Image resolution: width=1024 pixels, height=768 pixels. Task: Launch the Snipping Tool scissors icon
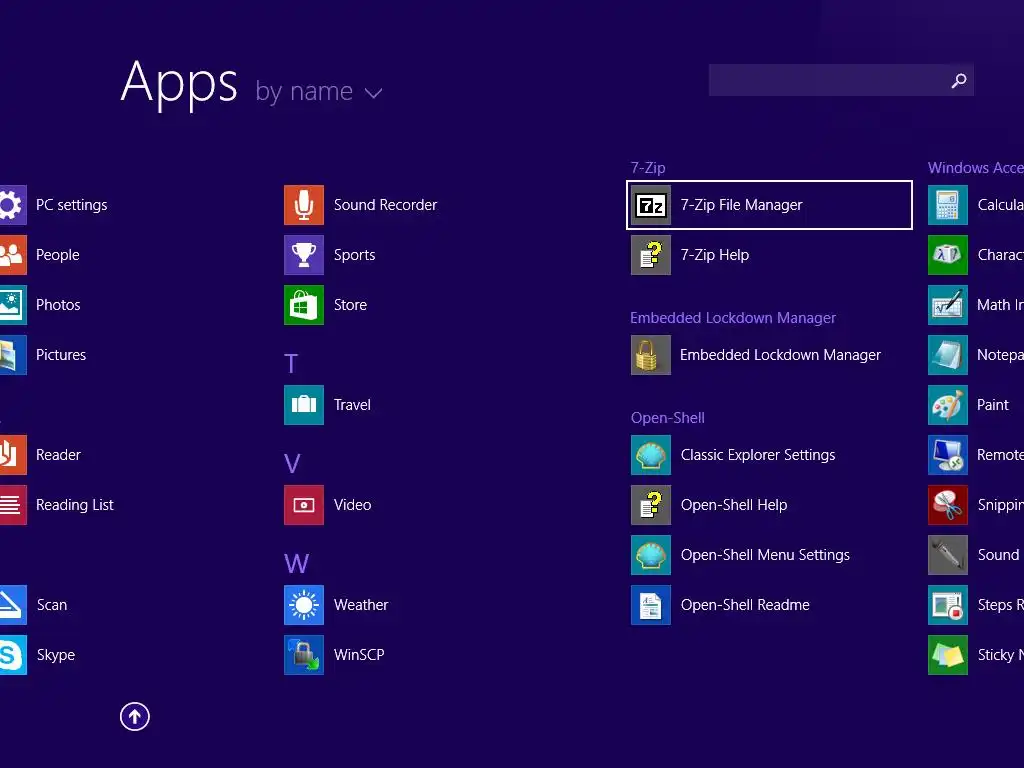[x=948, y=505]
